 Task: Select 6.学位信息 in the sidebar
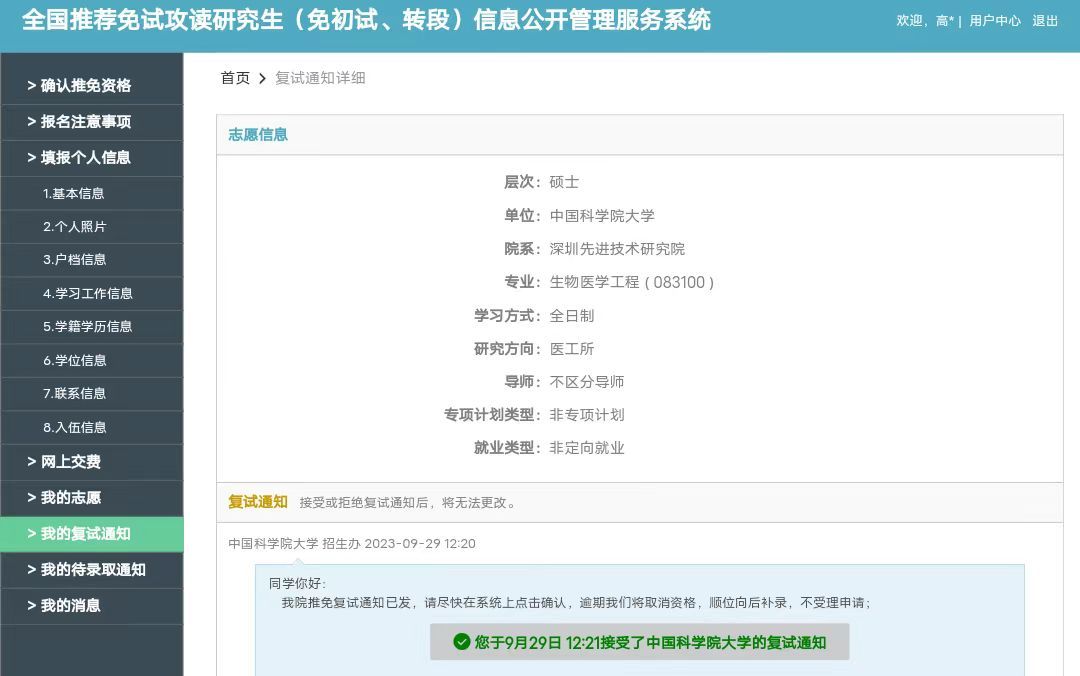click(92, 360)
